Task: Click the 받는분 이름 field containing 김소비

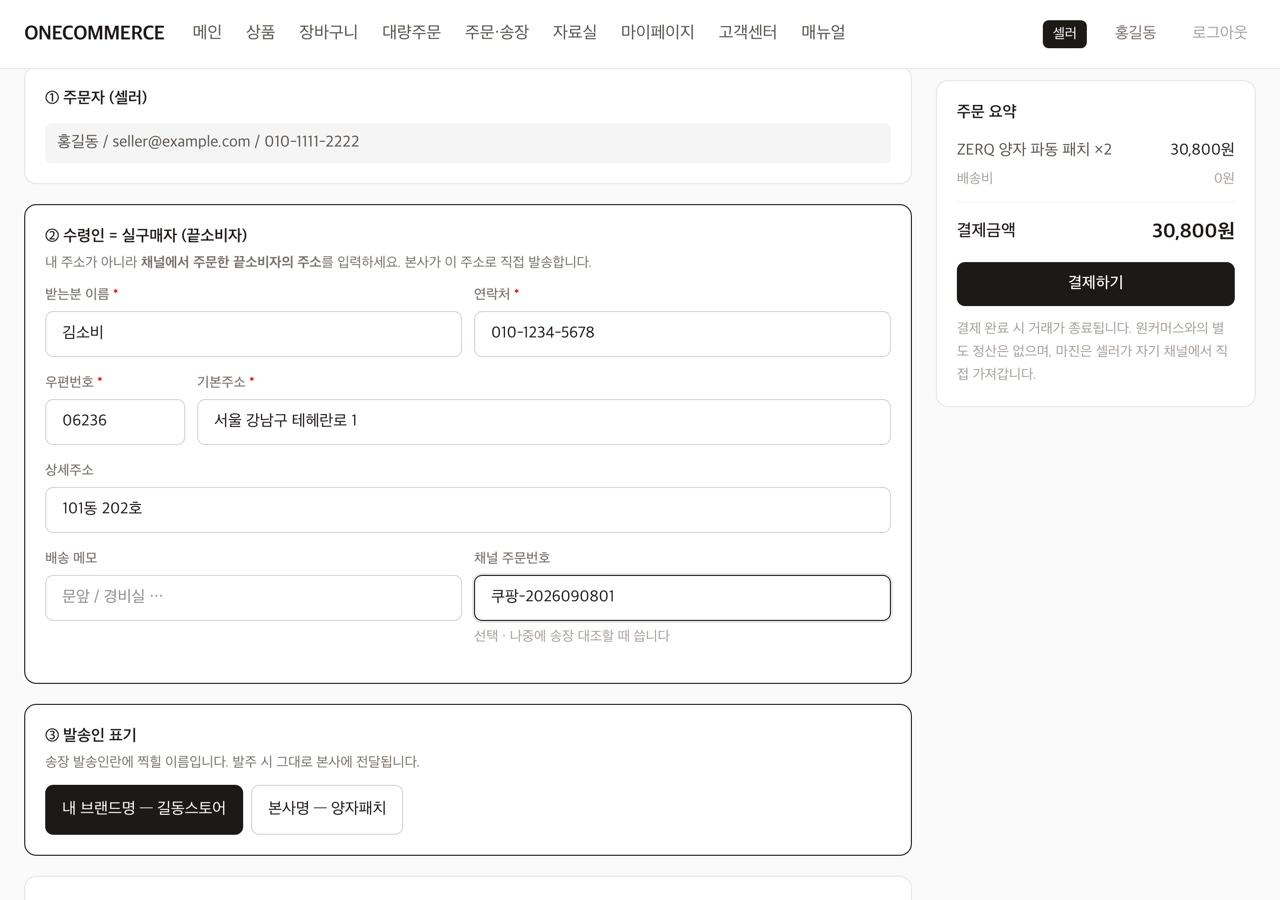Action: pyautogui.click(x=253, y=334)
